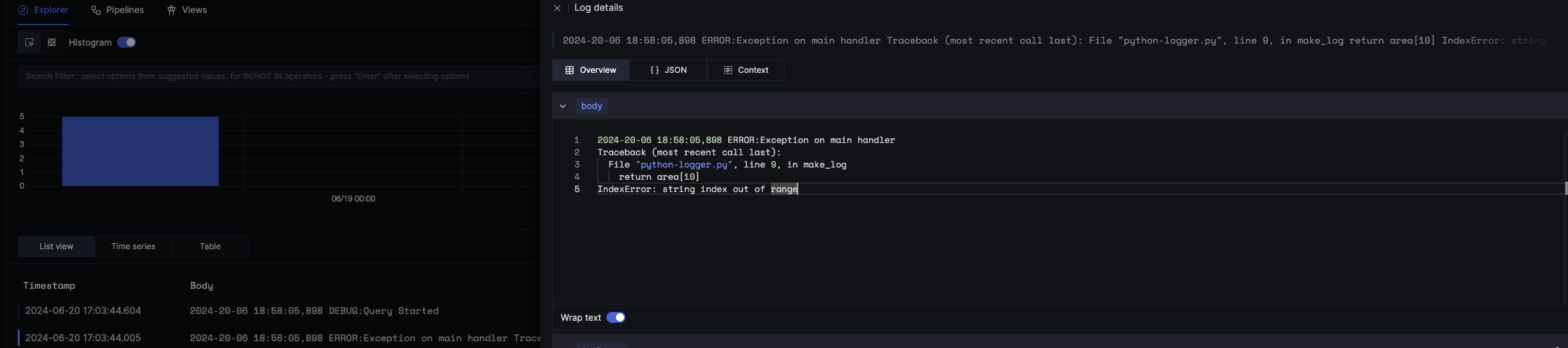Viewport: 1568px width, 348px height.
Task: Click the Timestamp column header
Action: click(49, 285)
